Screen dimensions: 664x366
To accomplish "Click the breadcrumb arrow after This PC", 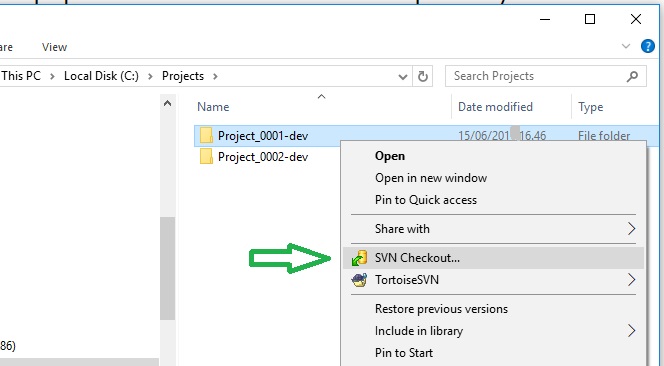I will (x=52, y=77).
